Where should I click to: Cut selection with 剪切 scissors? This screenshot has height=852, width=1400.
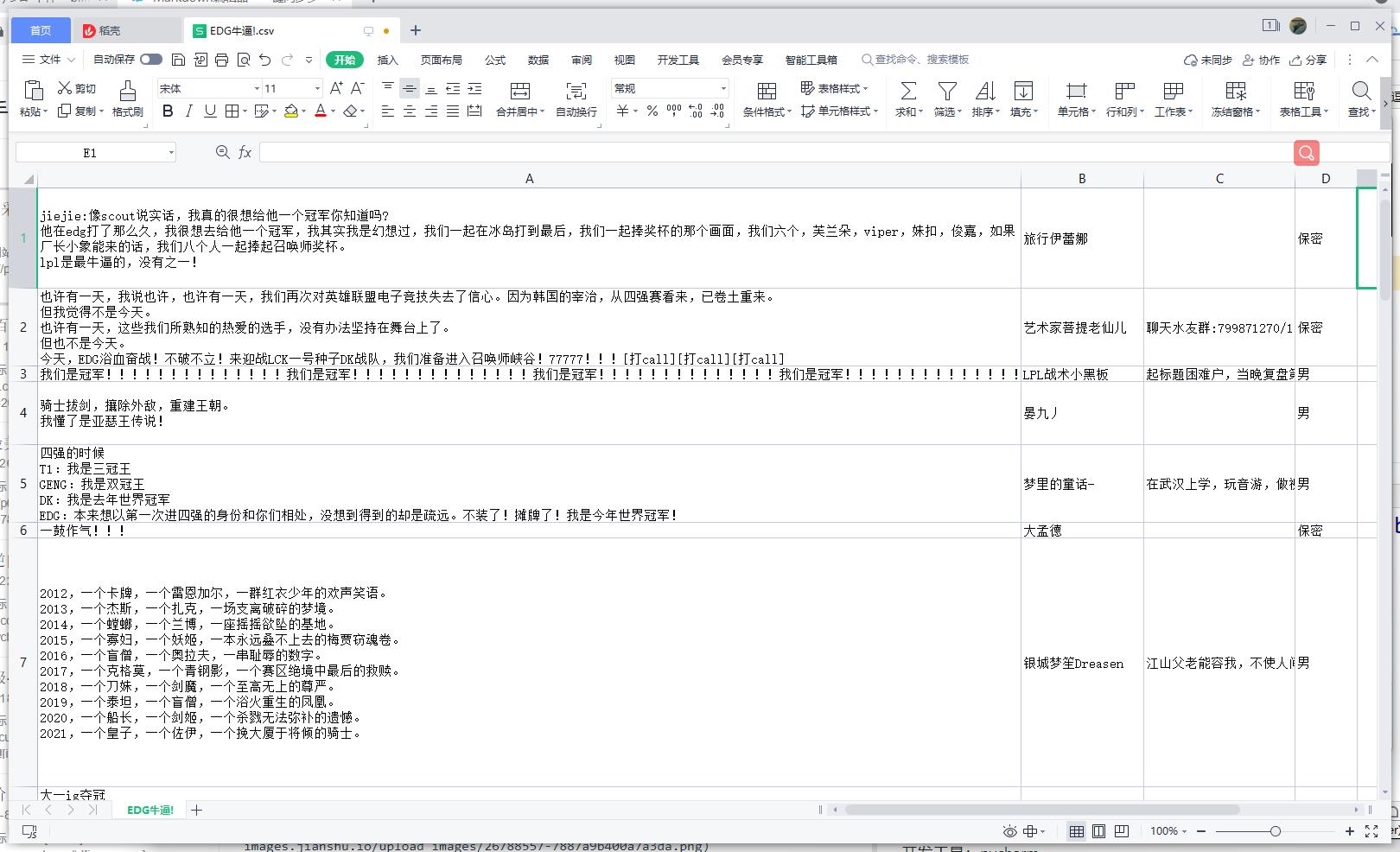tap(77, 88)
